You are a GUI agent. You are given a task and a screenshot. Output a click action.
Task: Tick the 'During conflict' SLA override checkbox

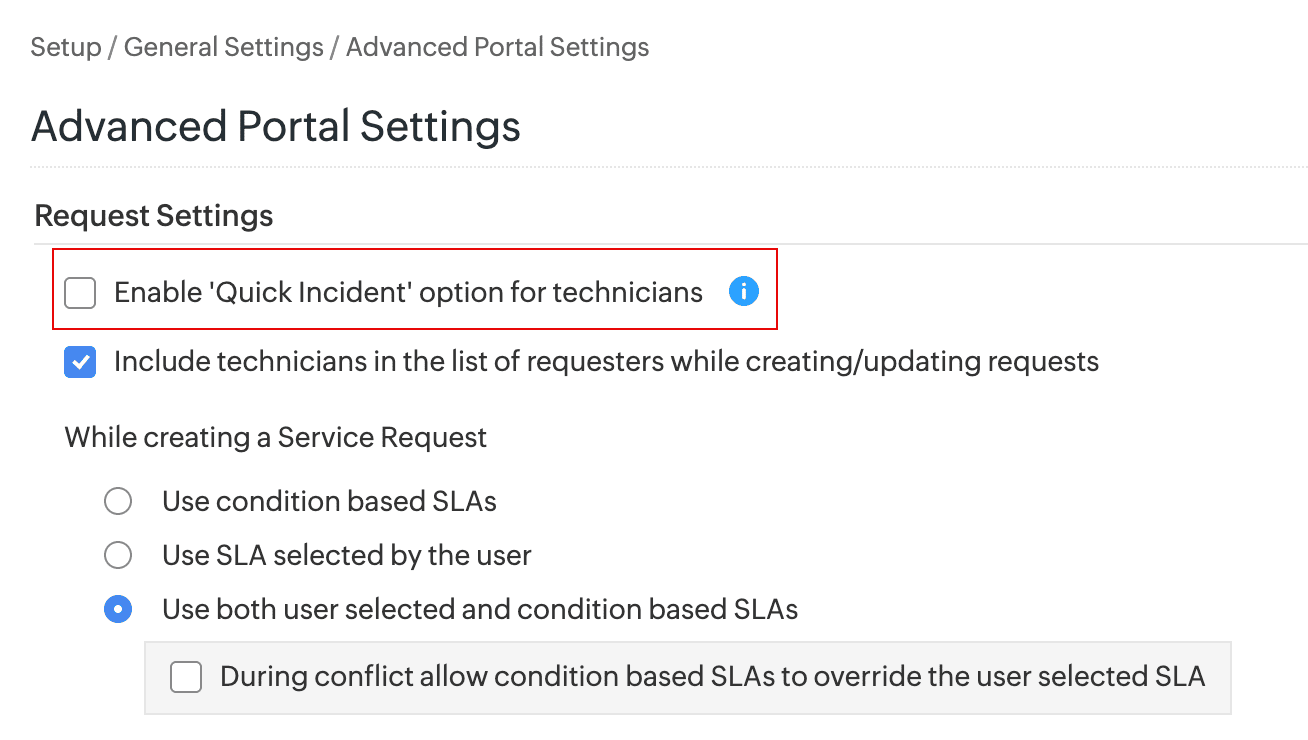[x=186, y=677]
